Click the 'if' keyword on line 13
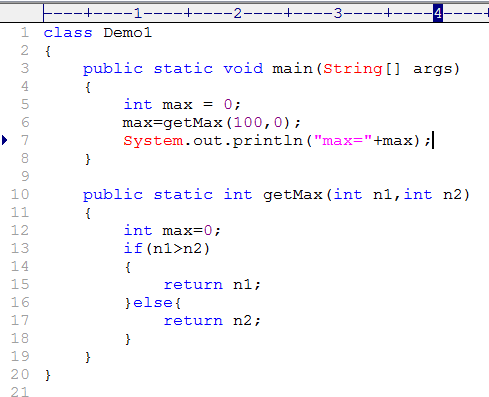Screen dimensions: 489x397 pyautogui.click(x=133, y=249)
